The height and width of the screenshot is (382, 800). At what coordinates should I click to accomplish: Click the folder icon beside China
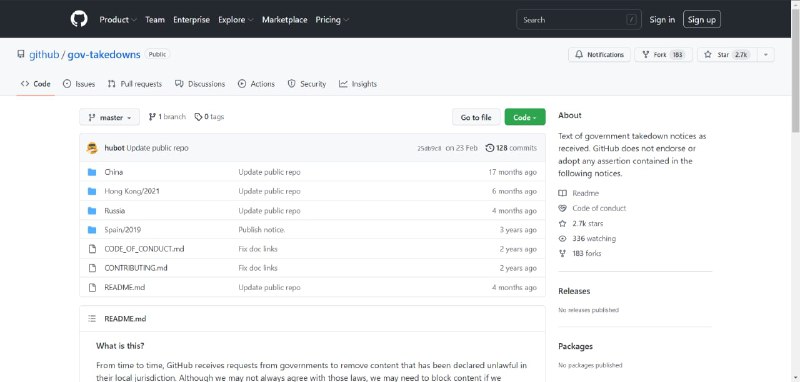92,172
